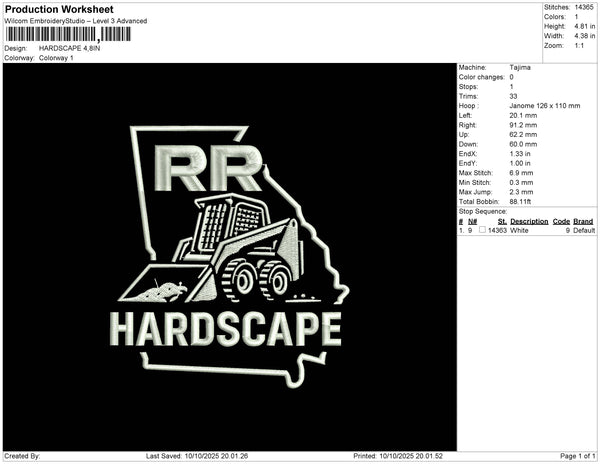Click the 'Description' column header
600x464 pixels.
click(x=529, y=221)
